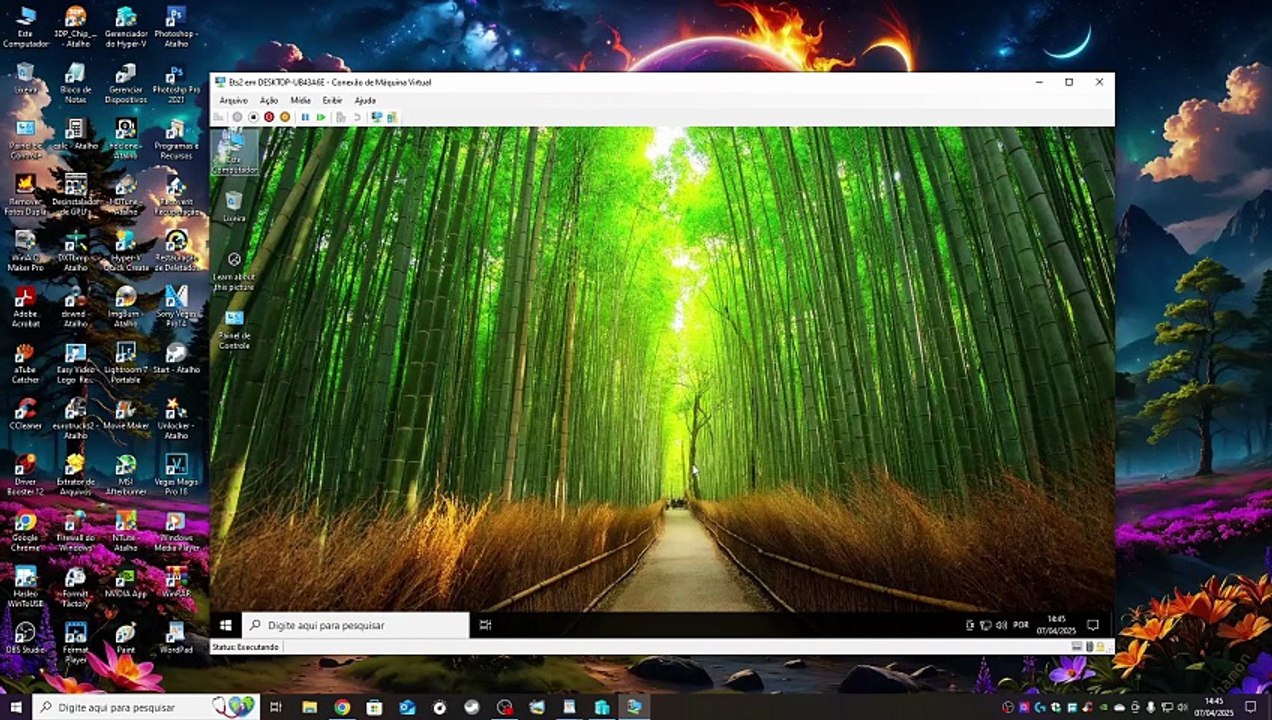This screenshot has height=720, width=1272.
Task: Select Bloco de Notas host desktop icon
Action: (x=75, y=84)
